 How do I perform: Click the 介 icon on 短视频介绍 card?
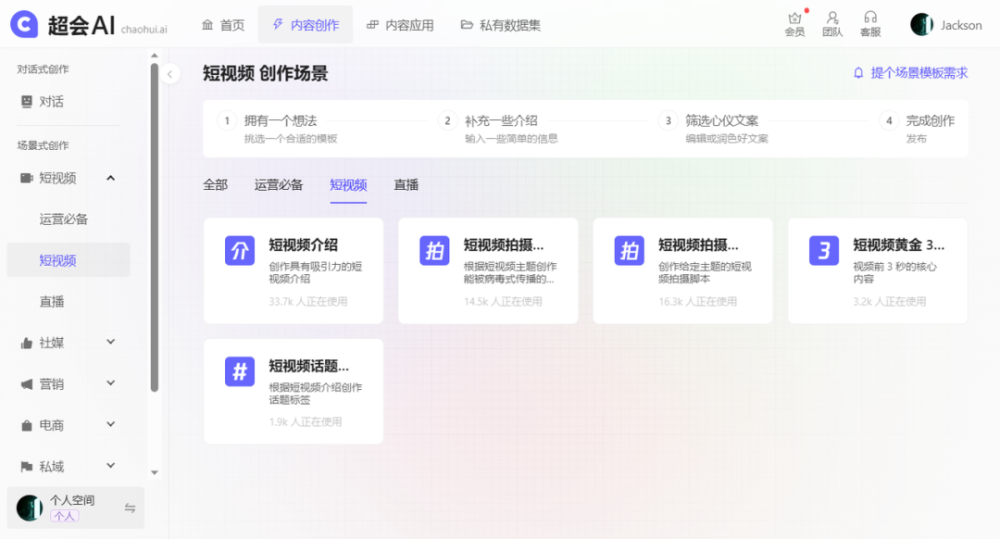point(240,250)
